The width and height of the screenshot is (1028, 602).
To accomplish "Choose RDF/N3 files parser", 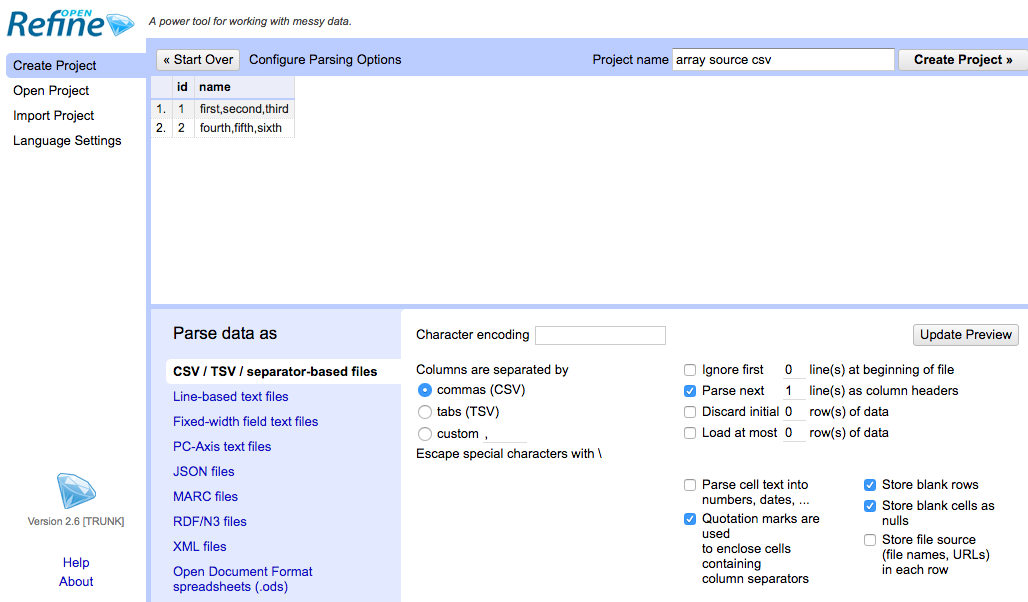I will [210, 521].
